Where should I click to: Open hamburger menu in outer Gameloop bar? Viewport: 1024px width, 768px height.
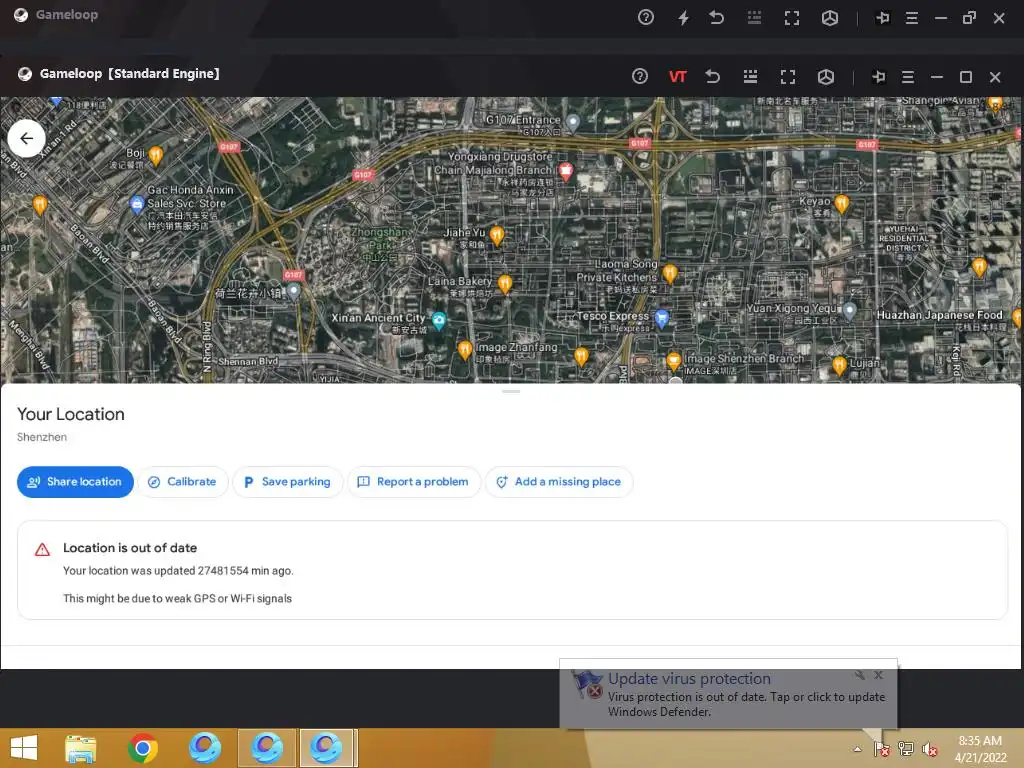coord(912,18)
